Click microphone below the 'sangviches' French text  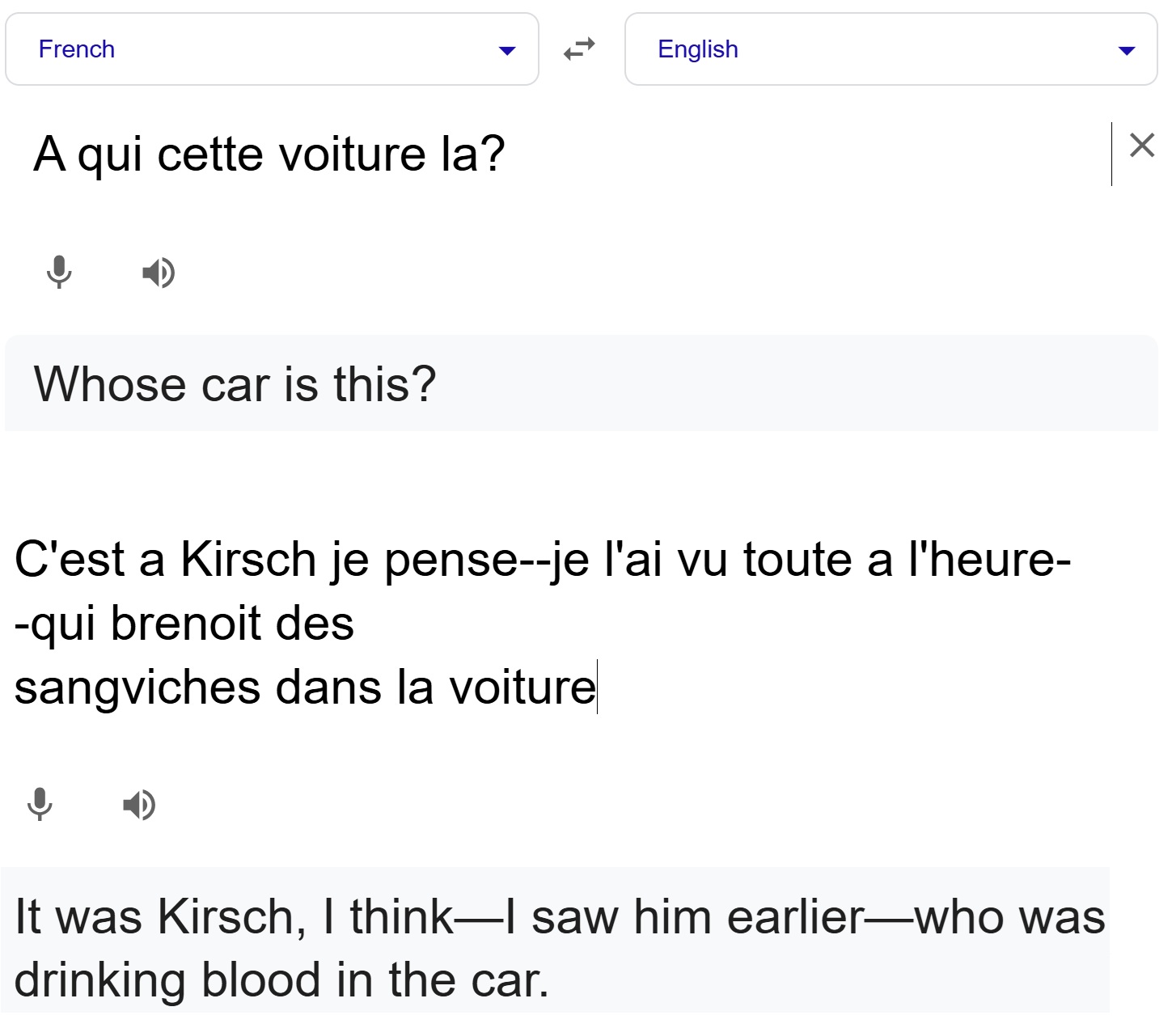coord(40,805)
